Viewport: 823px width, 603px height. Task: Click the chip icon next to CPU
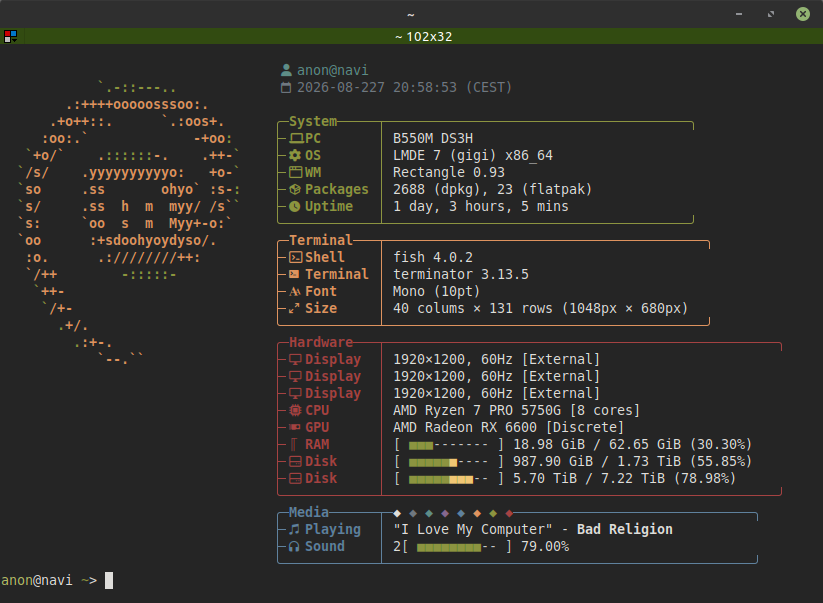point(296,410)
